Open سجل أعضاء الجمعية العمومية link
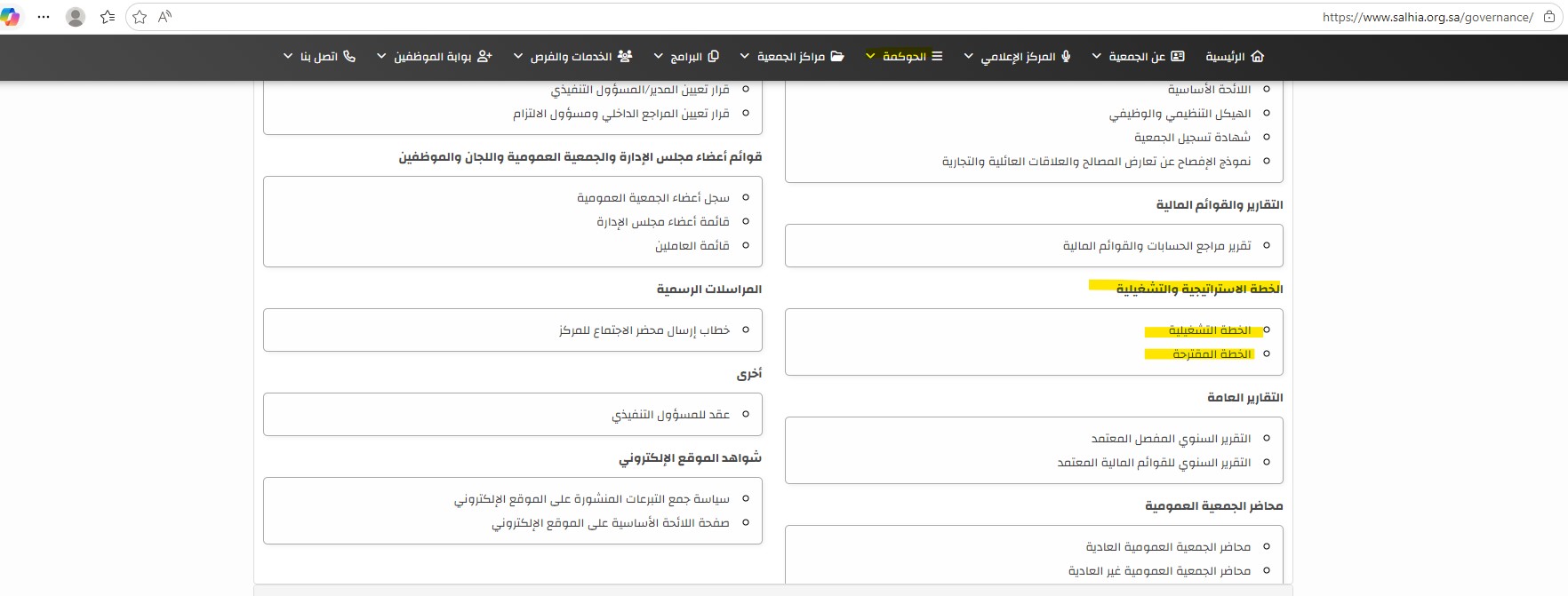The width and height of the screenshot is (1568, 596). click(653, 198)
